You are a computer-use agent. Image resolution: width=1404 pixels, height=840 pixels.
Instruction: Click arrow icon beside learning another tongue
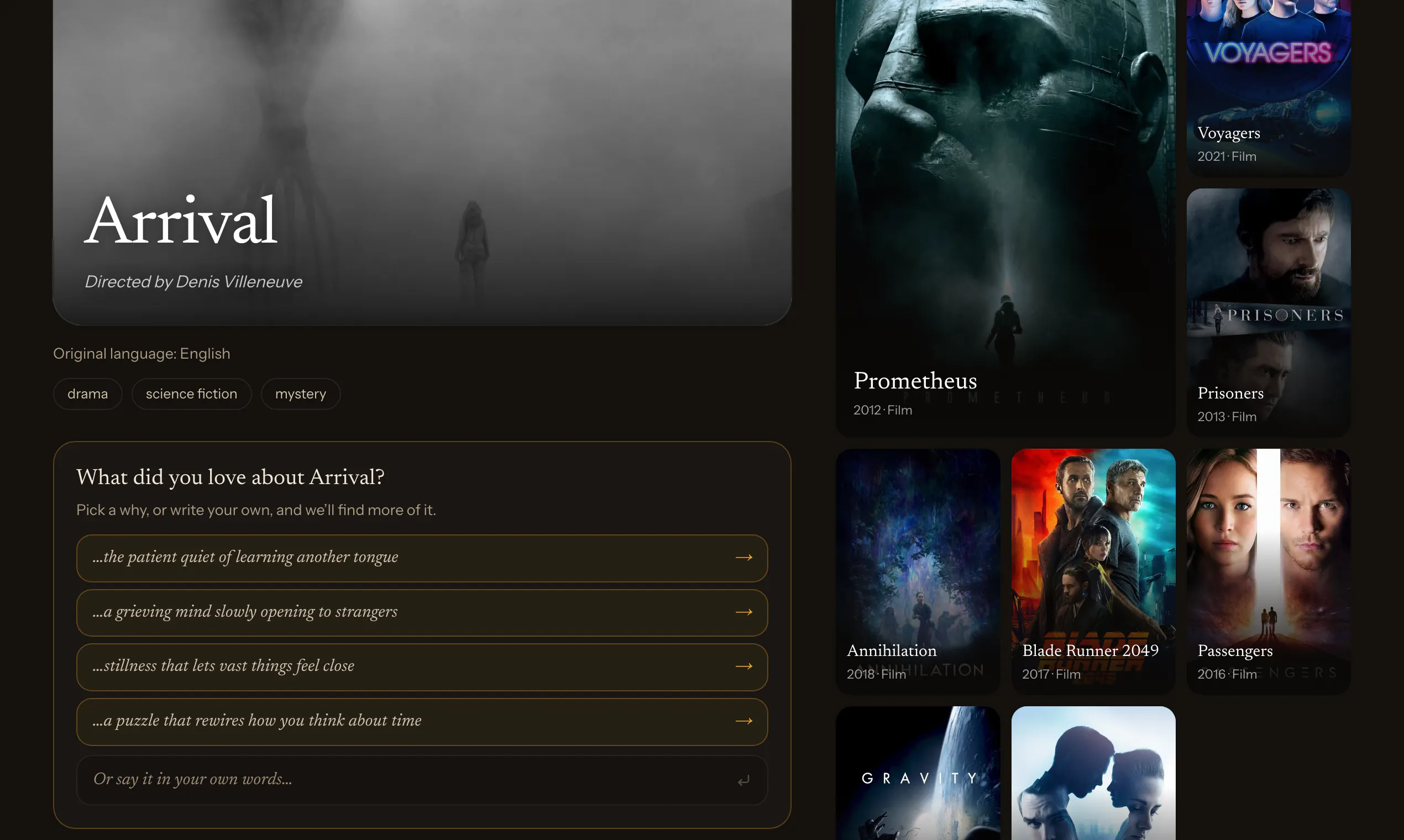tap(743, 558)
